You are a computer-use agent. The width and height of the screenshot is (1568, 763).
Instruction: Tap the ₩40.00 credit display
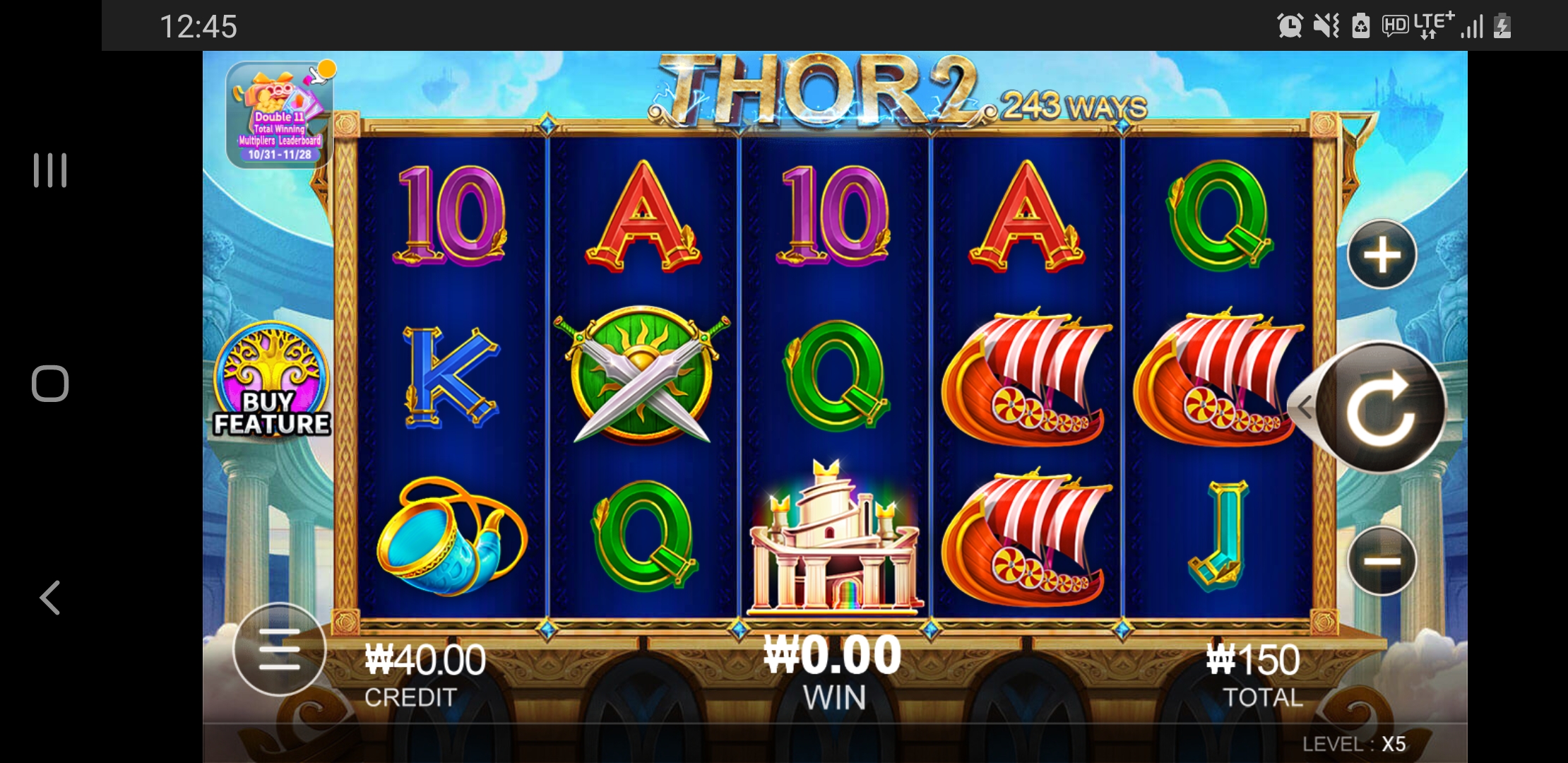[x=425, y=660]
